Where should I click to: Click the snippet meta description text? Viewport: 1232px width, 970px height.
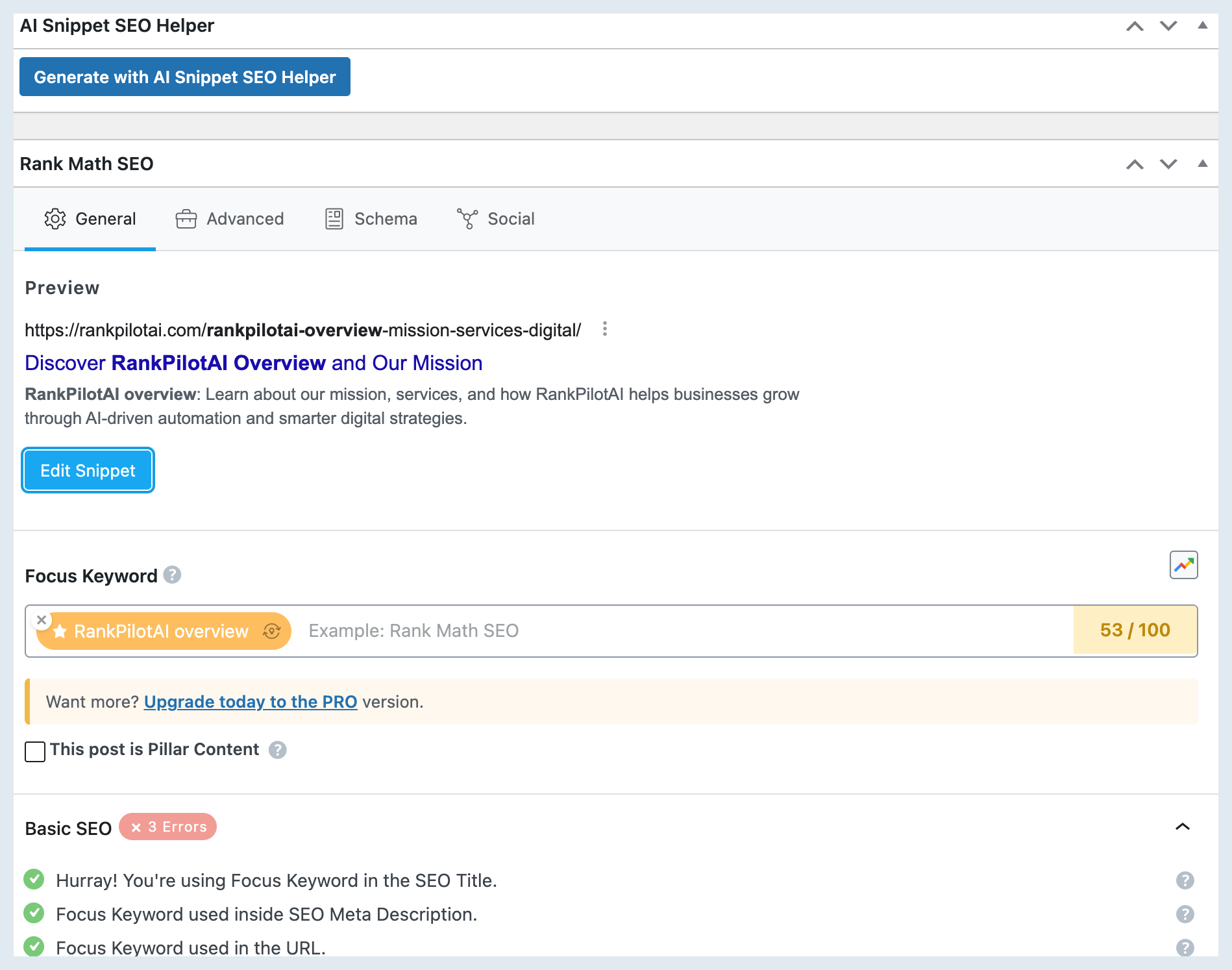pos(412,406)
